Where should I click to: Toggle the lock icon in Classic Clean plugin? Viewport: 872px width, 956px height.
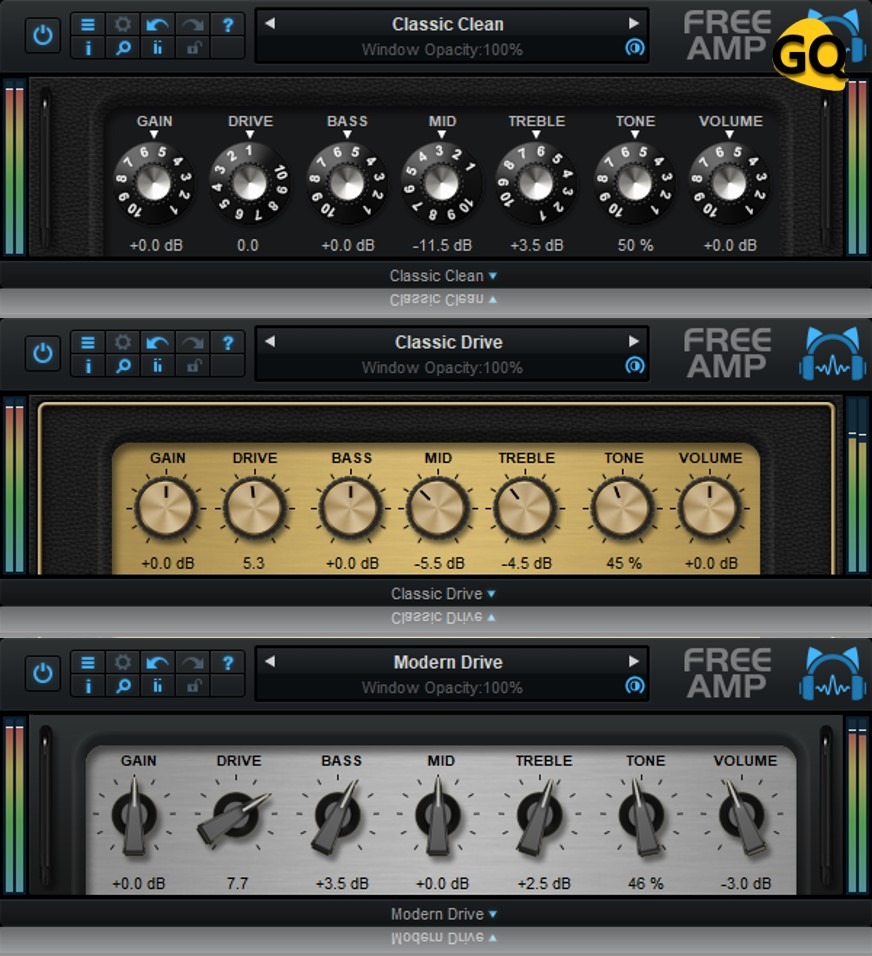(x=193, y=48)
